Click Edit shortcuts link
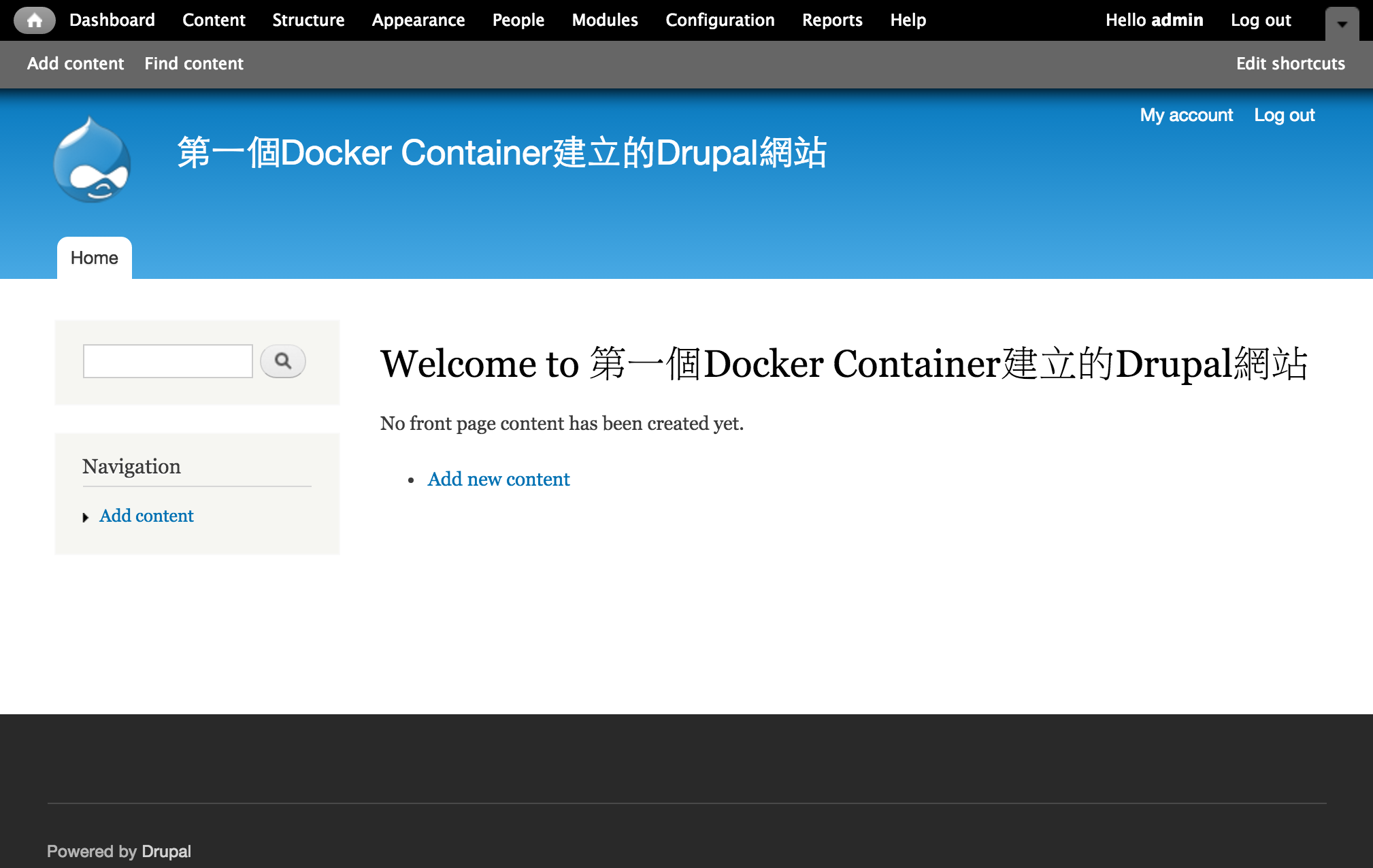The image size is (1373, 868). click(1291, 63)
